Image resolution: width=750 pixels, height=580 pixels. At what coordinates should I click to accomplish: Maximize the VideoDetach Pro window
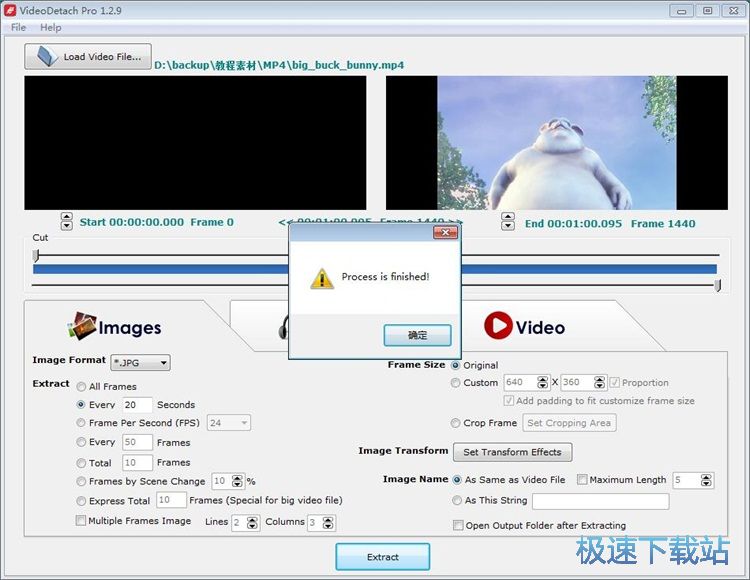click(x=708, y=11)
